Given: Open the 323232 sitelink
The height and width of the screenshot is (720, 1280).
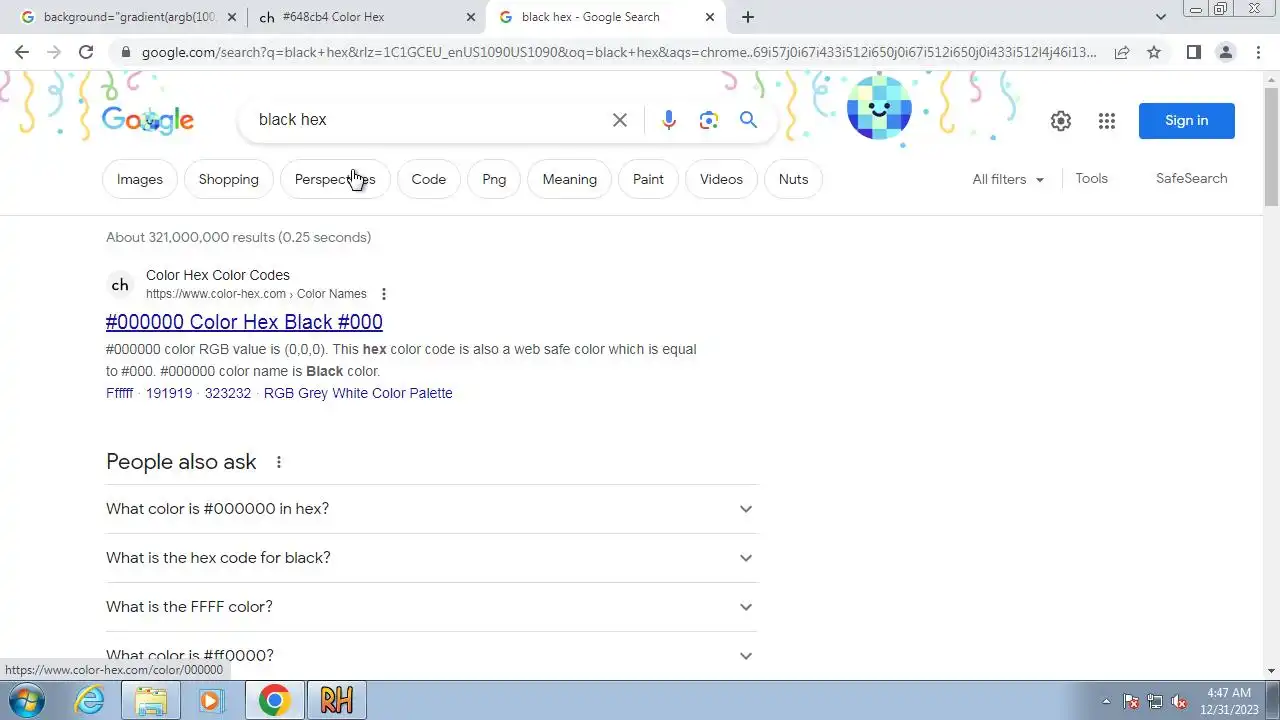Looking at the screenshot, I should (228, 393).
